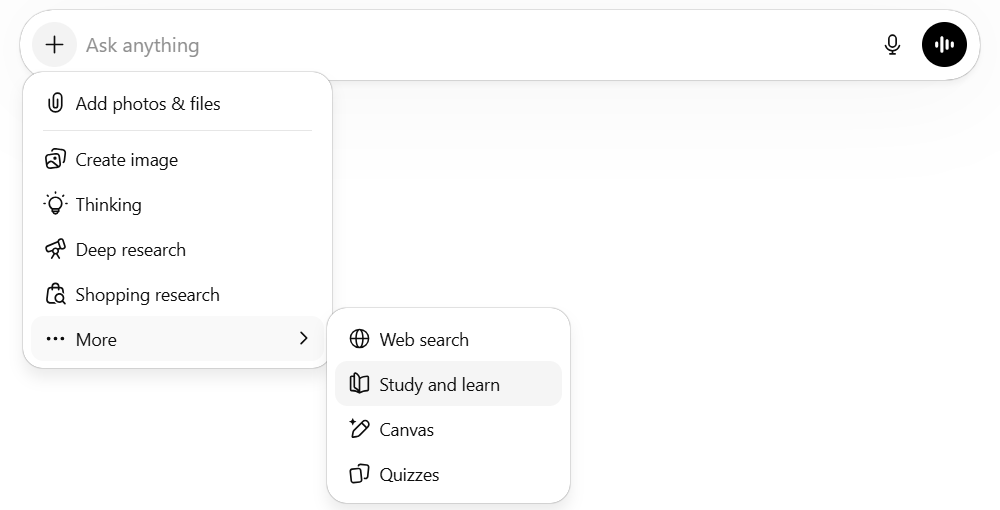Click the stacked cards Quizzes icon
Image resolution: width=1000 pixels, height=510 pixels.
(359, 474)
